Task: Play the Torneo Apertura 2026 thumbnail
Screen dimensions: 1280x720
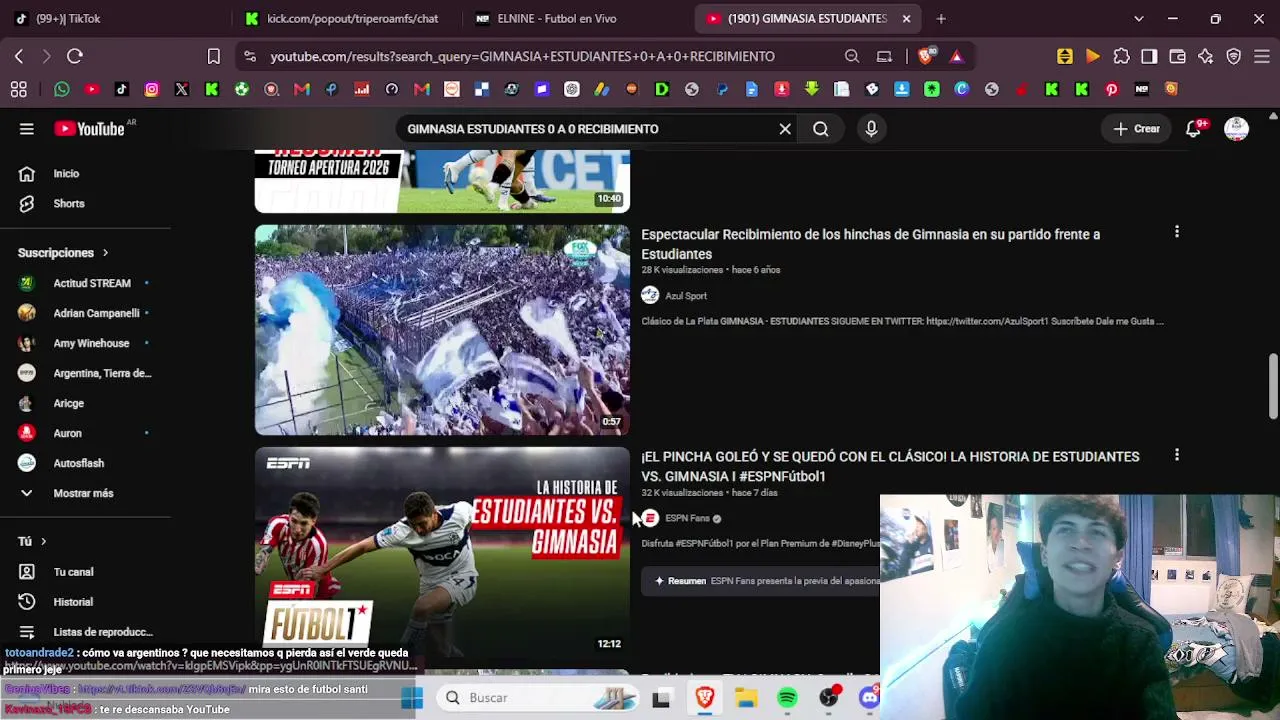Action: click(x=442, y=181)
